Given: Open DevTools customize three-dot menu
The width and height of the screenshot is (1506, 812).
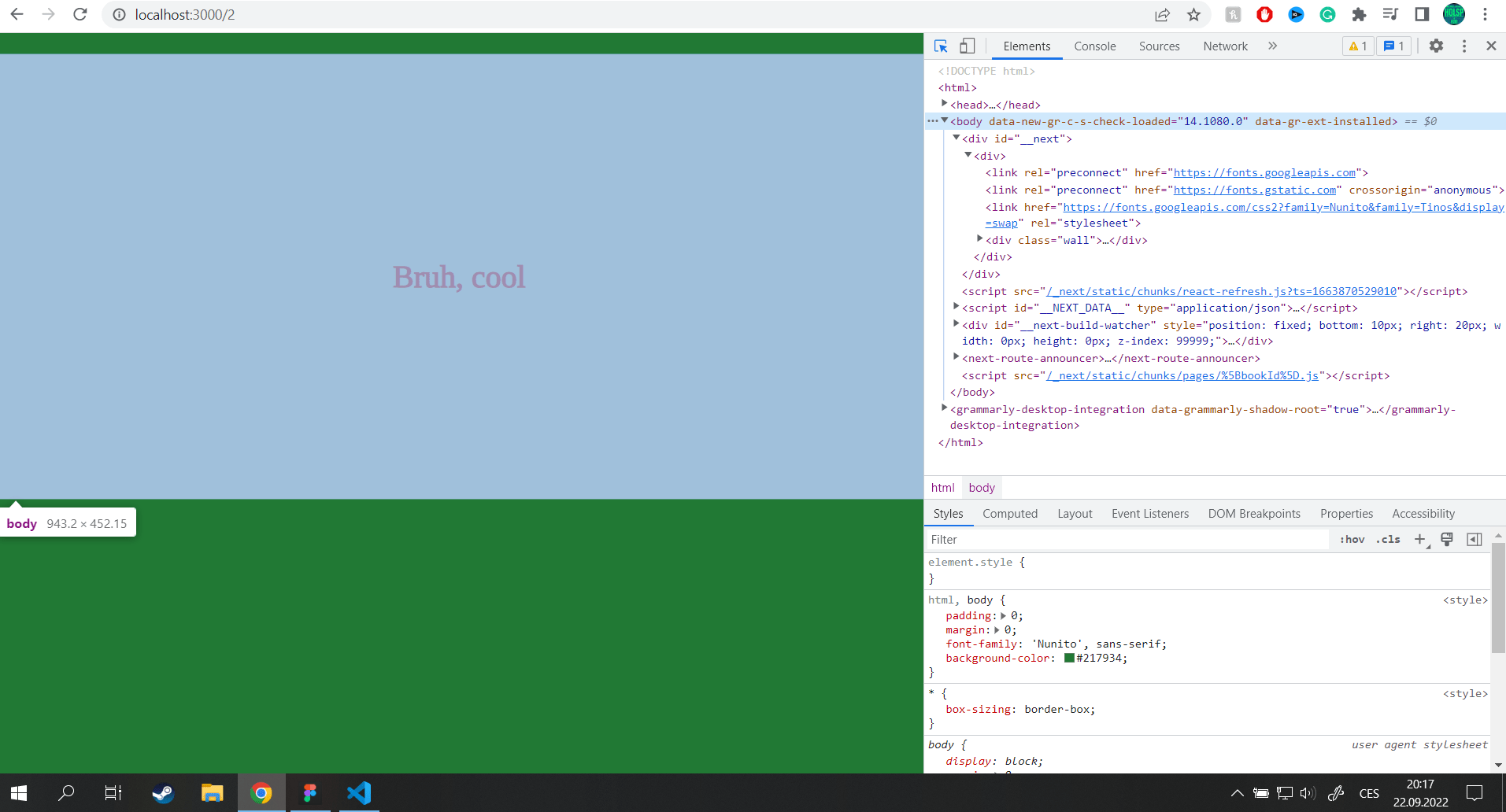Looking at the screenshot, I should pyautogui.click(x=1464, y=46).
